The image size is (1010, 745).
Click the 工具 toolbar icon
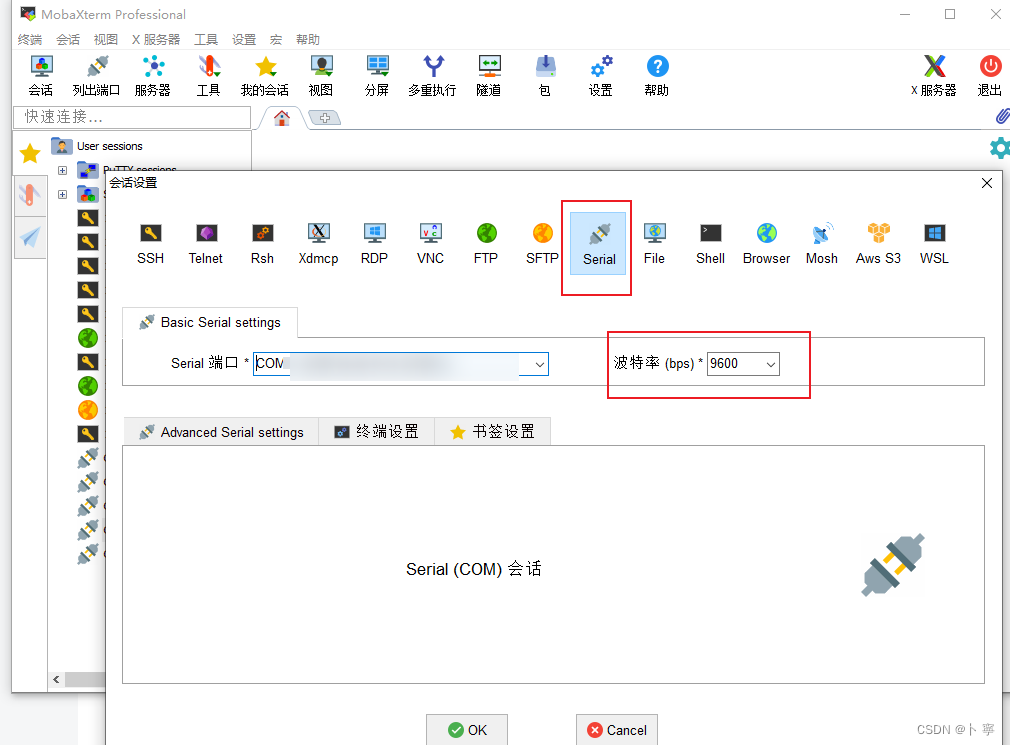pos(209,76)
